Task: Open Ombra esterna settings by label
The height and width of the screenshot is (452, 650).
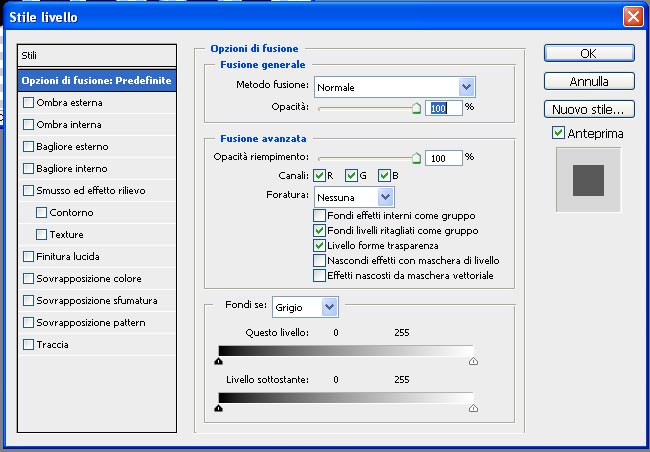Action: 69,102
